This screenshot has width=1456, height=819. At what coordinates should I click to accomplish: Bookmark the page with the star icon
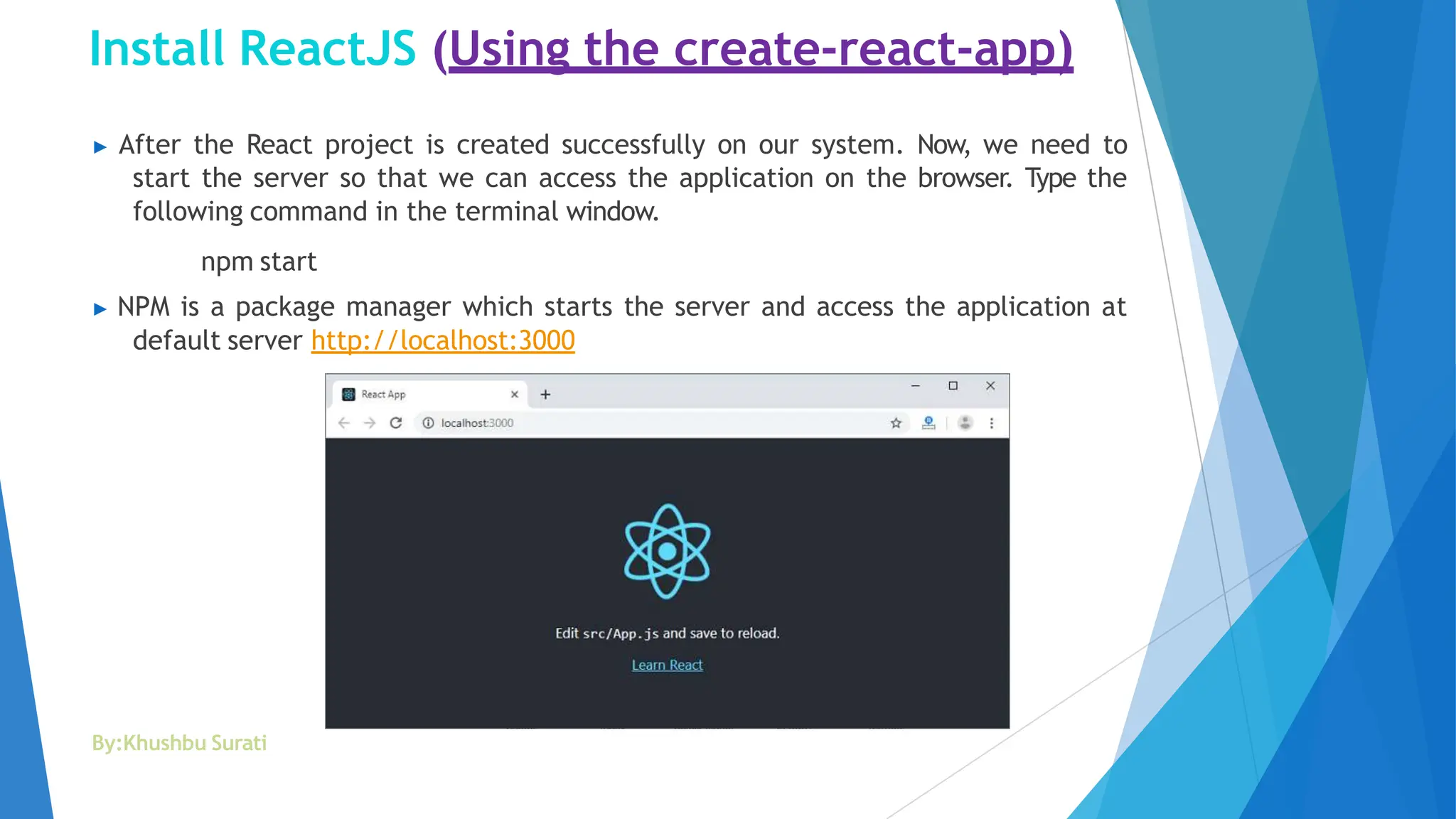click(896, 423)
